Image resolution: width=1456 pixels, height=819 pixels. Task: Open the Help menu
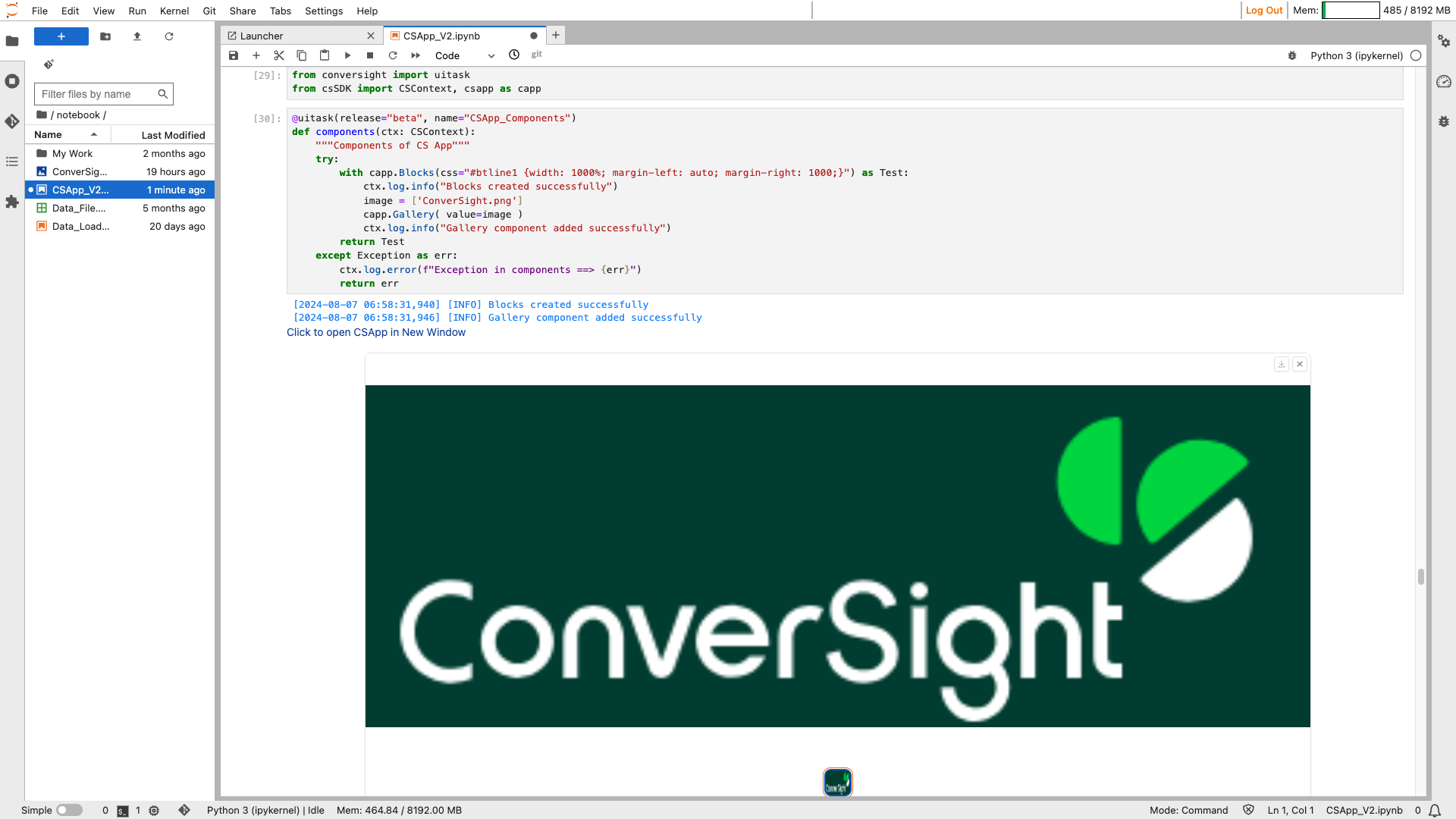pos(367,11)
